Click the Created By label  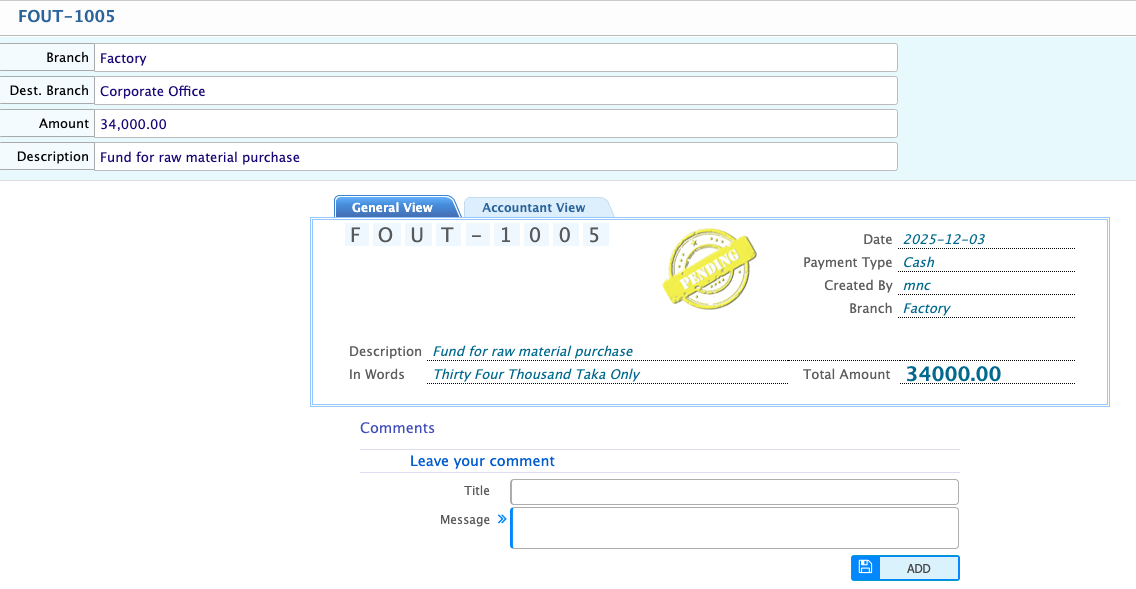tap(859, 285)
